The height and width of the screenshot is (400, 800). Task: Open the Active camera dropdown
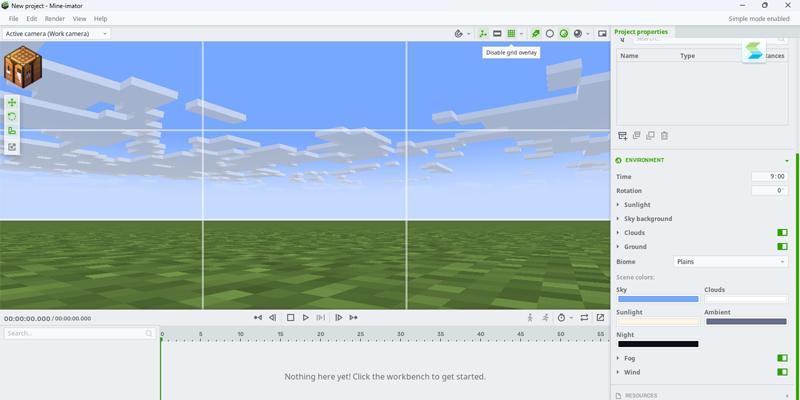pos(57,34)
